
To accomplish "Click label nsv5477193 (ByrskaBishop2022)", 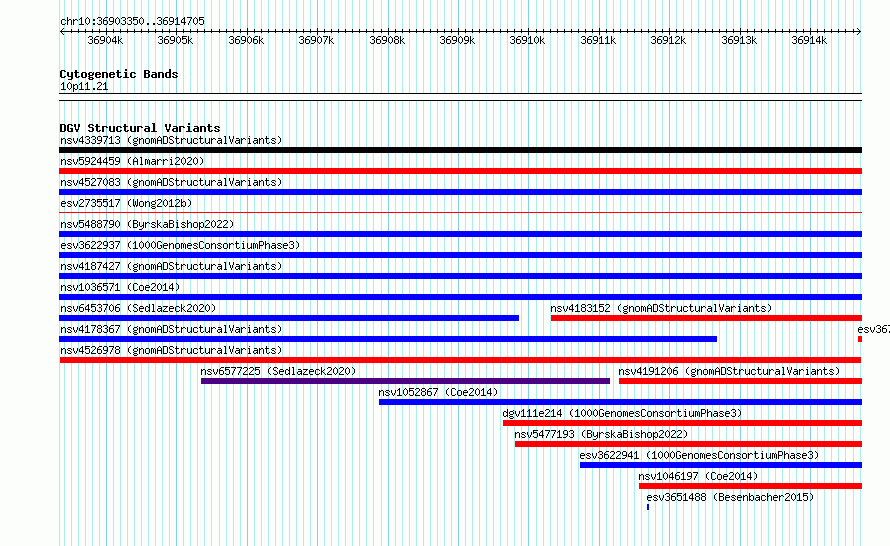I will pyautogui.click(x=601, y=434).
